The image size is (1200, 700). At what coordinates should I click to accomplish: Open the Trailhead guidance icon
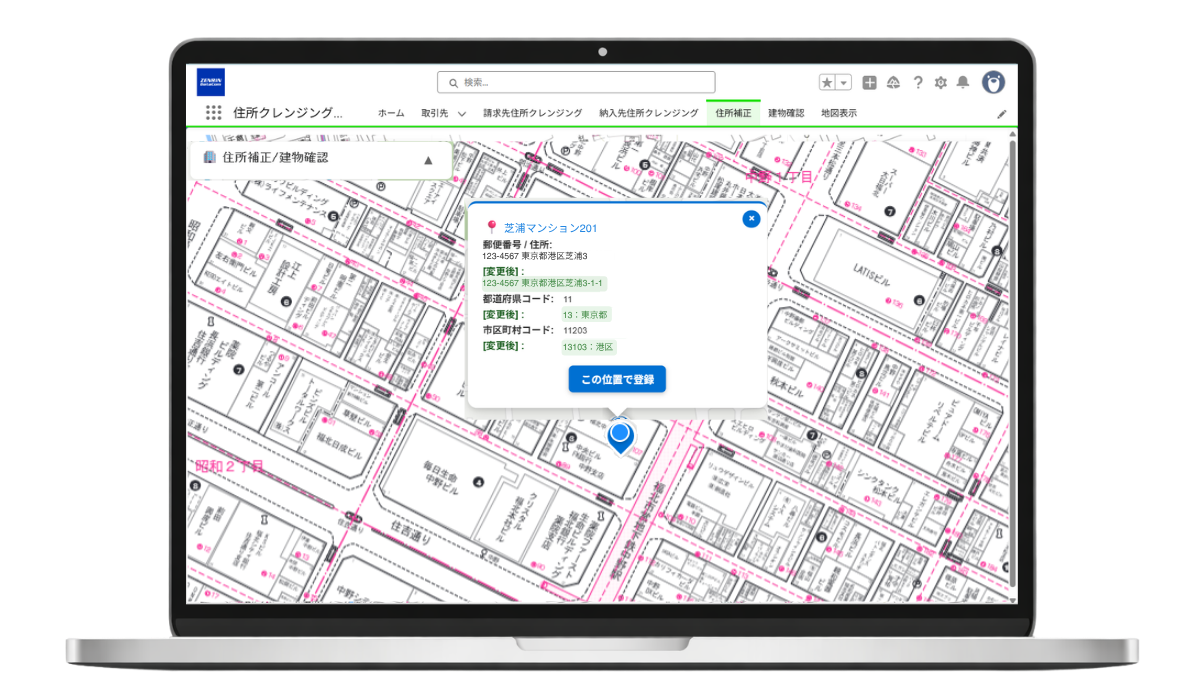[893, 83]
